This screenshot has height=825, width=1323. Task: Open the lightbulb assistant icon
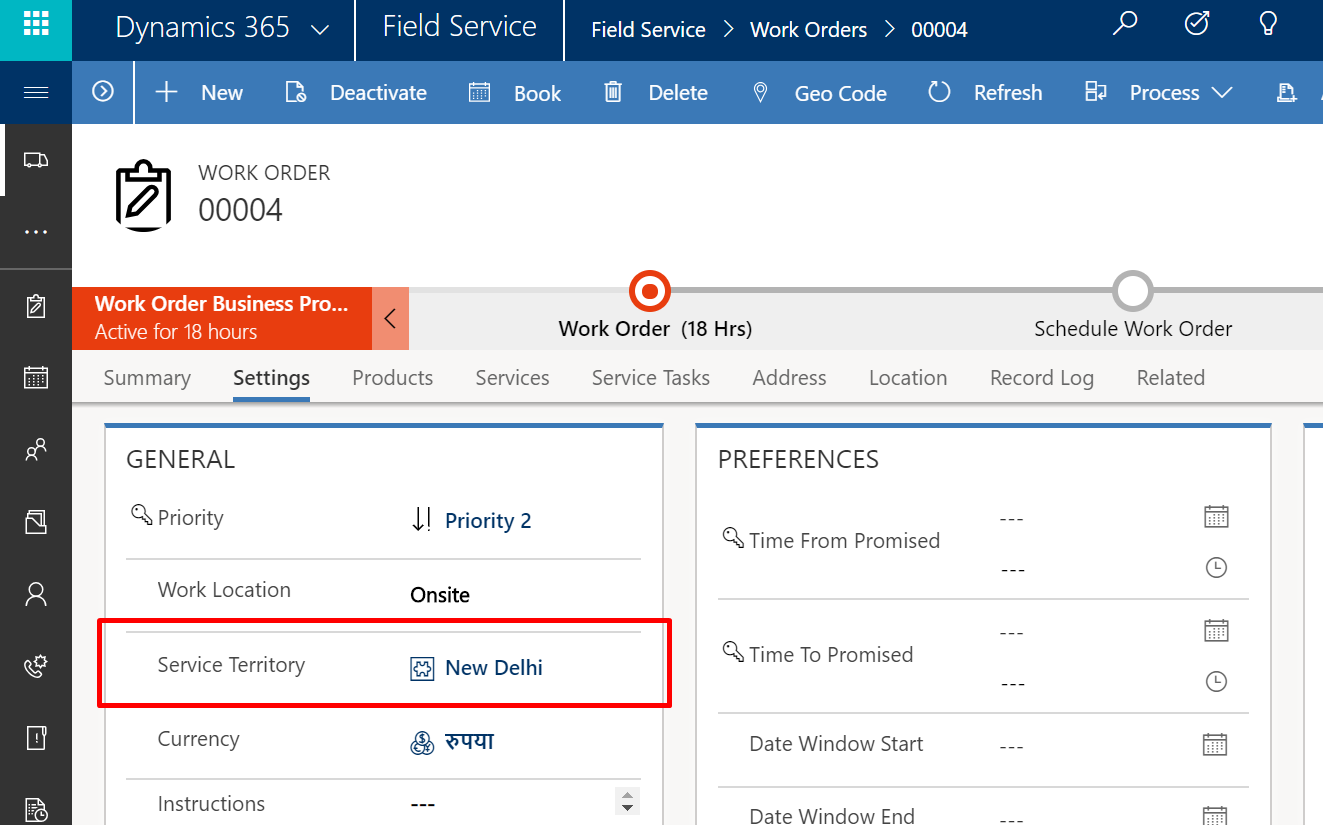[x=1268, y=24]
